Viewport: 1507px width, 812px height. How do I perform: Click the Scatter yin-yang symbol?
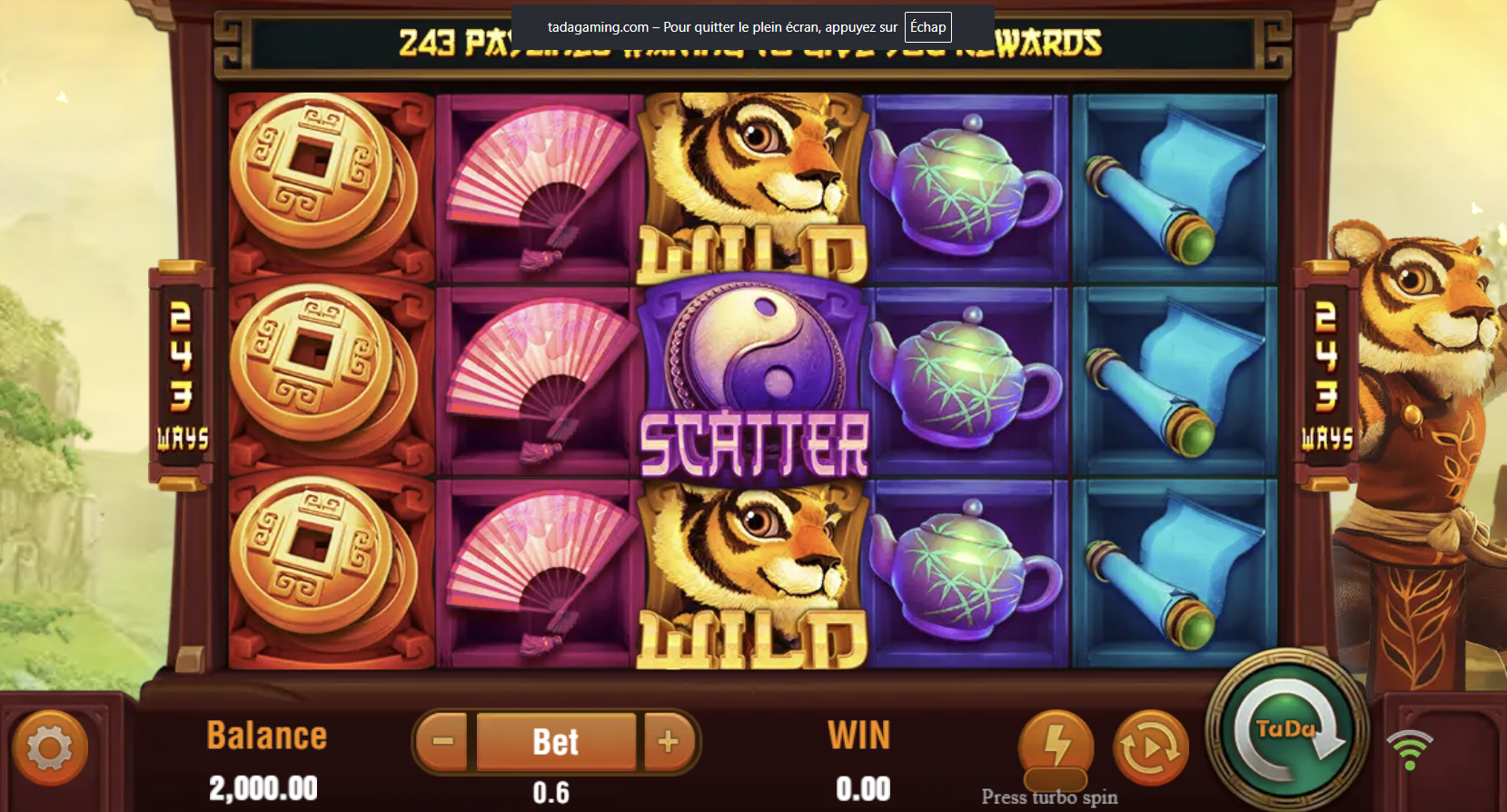[753, 380]
